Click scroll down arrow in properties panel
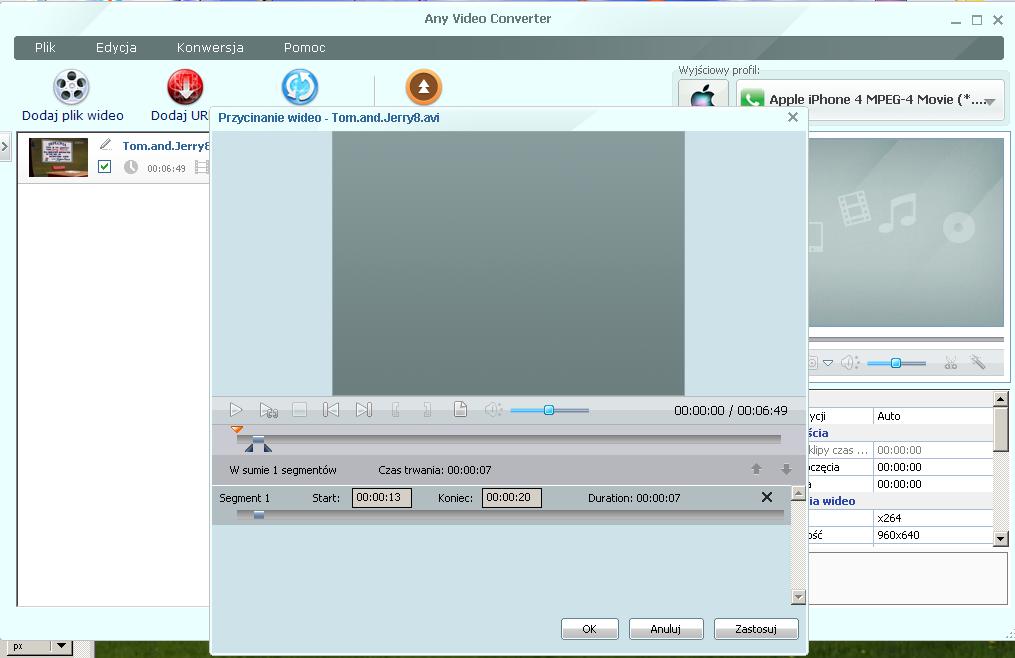Viewport: 1015px width, 658px height. coord(1000,538)
